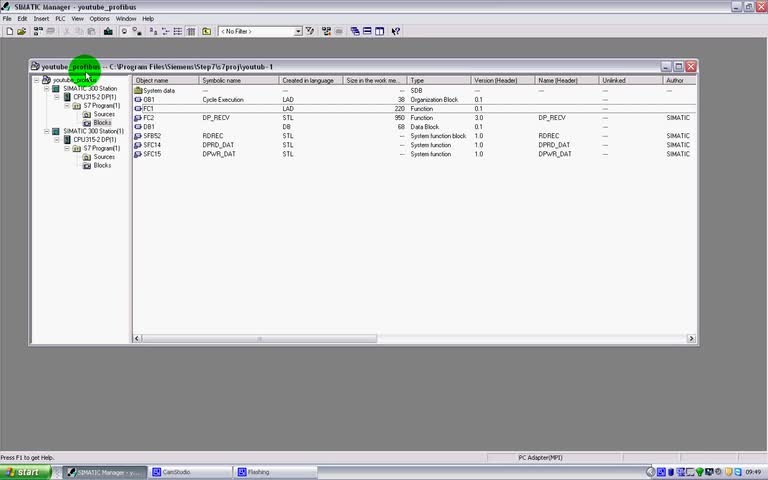The height and width of the screenshot is (480, 768).
Task: Open the File menu
Action: tap(7, 19)
